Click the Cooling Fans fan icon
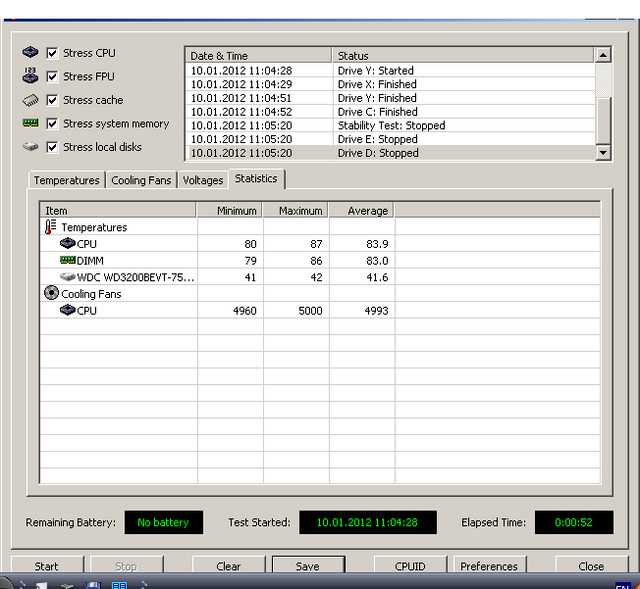This screenshot has height=589, width=640. [51, 294]
